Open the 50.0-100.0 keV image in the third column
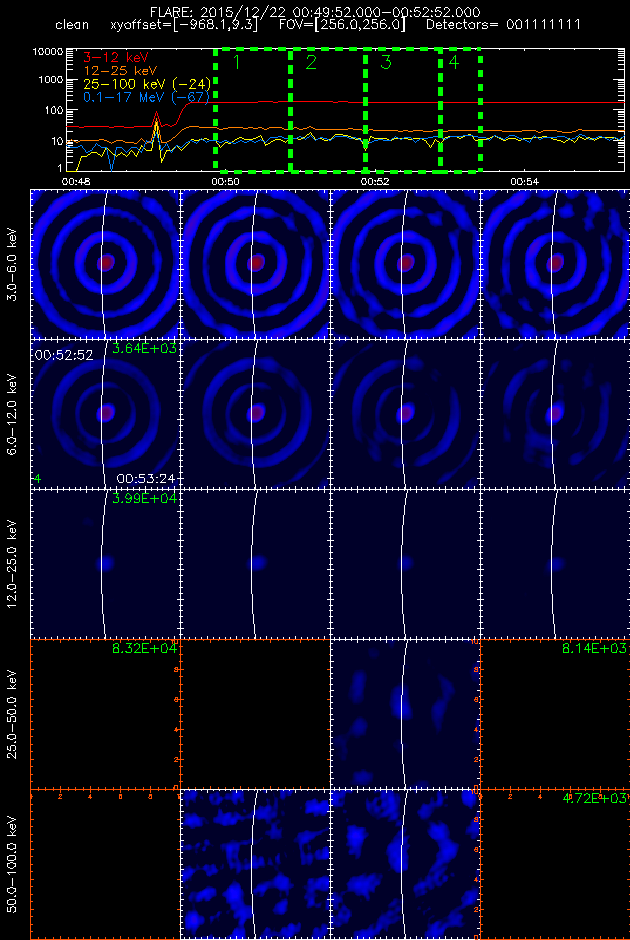The height and width of the screenshot is (940, 630). point(406,864)
